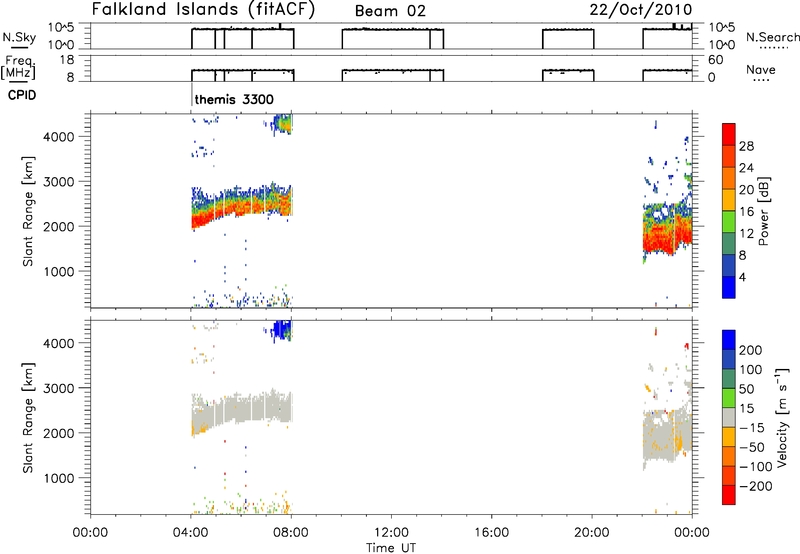800x554 pixels.
Task: Select the 'CPID' row label
Action: pyautogui.click(x=22, y=95)
